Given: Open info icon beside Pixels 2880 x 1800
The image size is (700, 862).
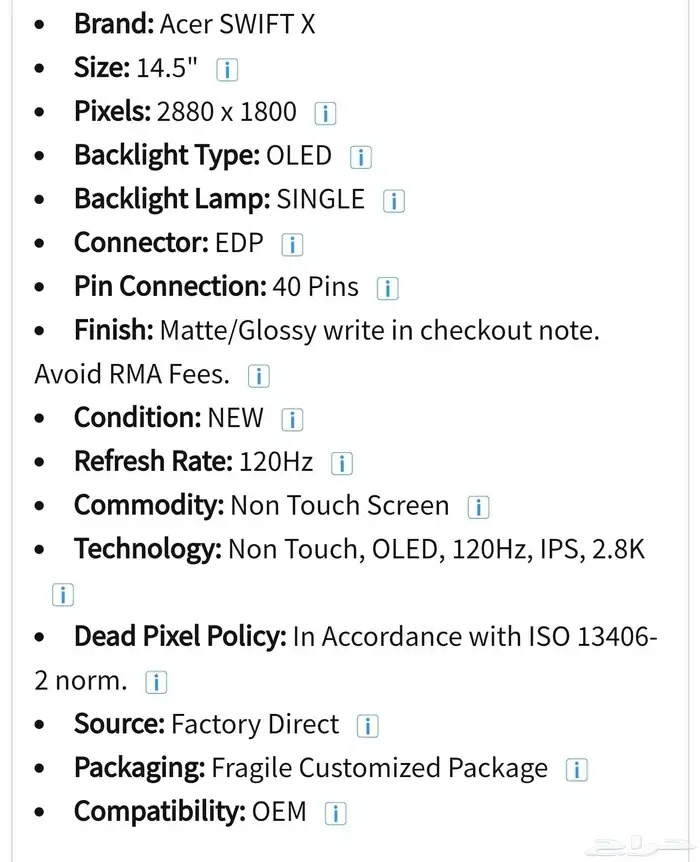Looking at the screenshot, I should tap(325, 114).
